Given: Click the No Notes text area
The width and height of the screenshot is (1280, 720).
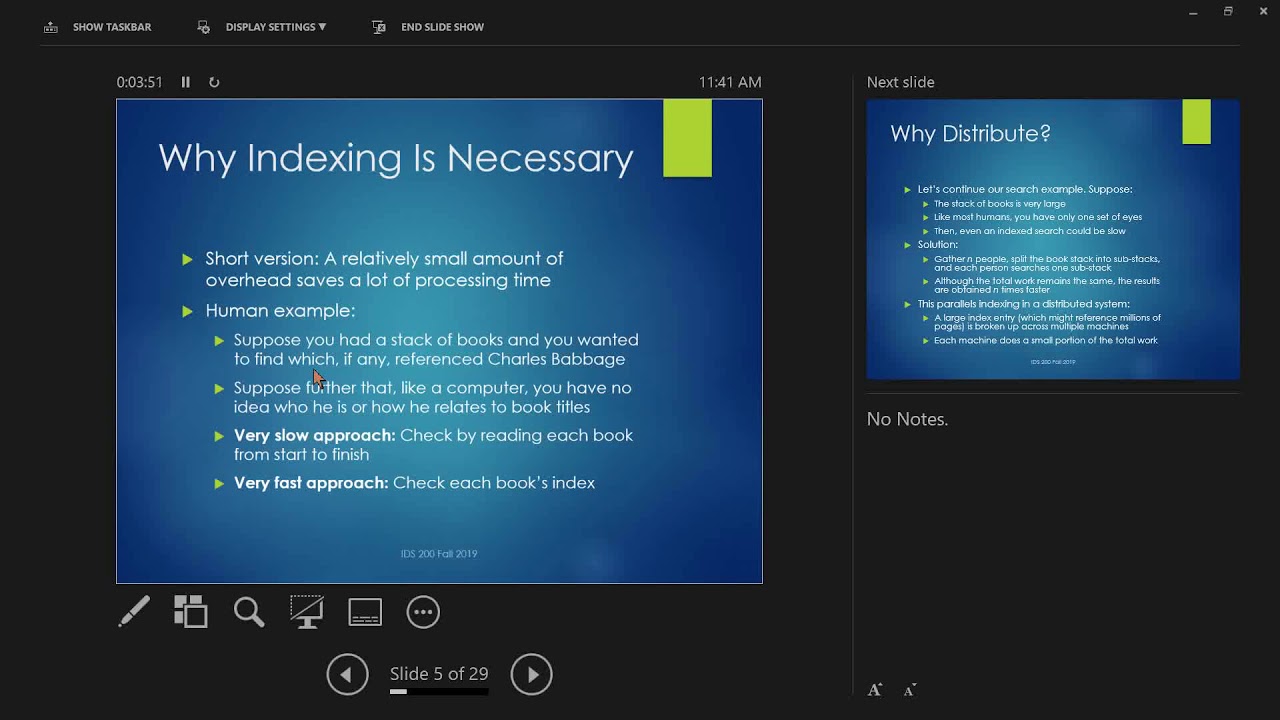Looking at the screenshot, I should [908, 419].
